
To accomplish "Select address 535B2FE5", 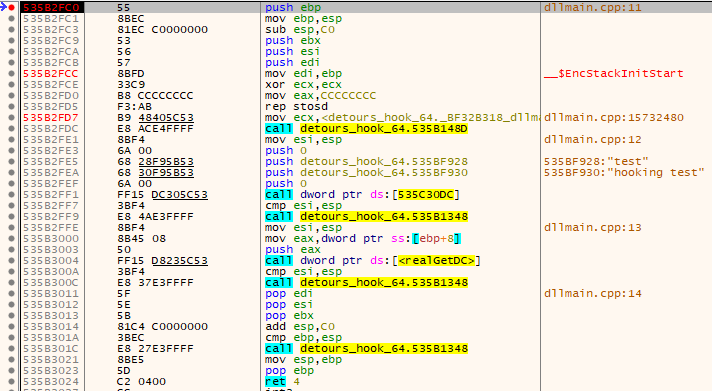I will tap(51, 162).
